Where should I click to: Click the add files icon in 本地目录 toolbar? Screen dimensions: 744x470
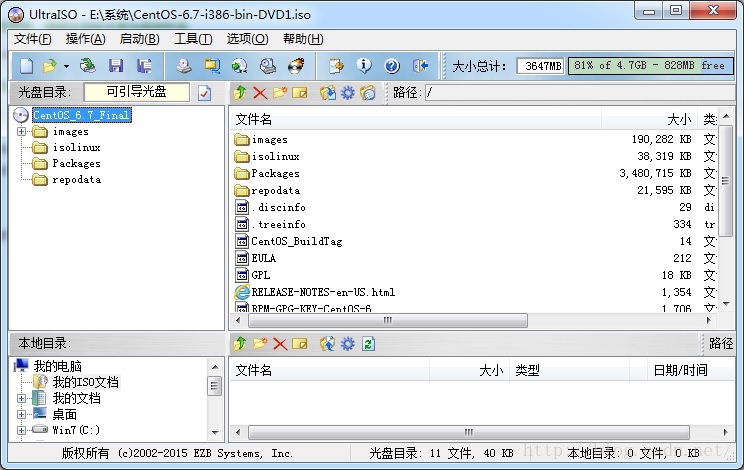tap(327, 343)
